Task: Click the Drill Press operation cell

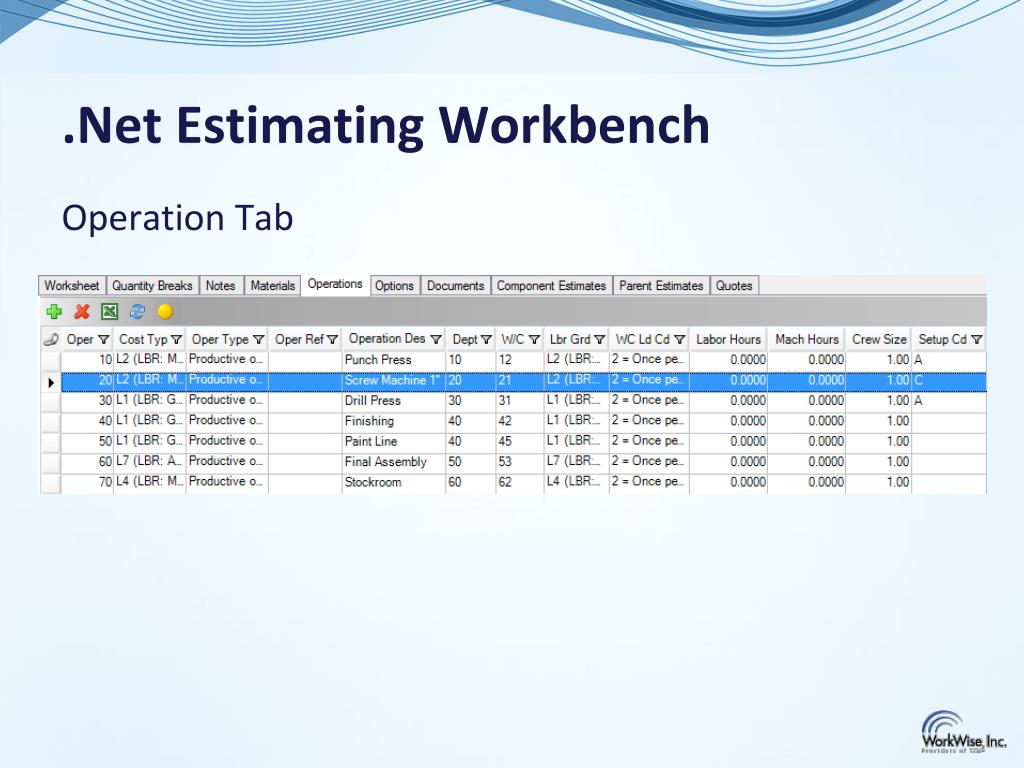Action: [393, 400]
